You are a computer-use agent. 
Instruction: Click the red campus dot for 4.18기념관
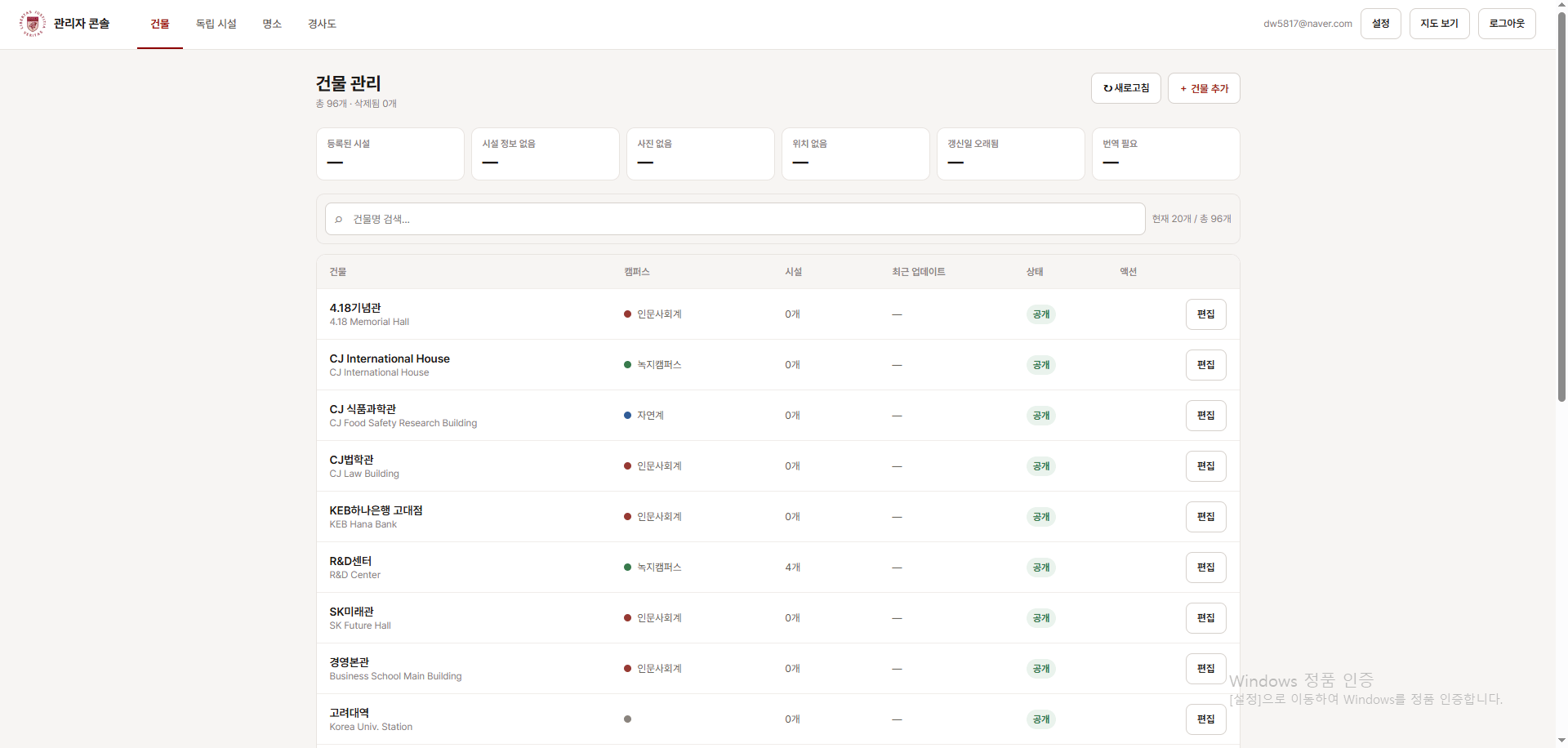pos(627,314)
